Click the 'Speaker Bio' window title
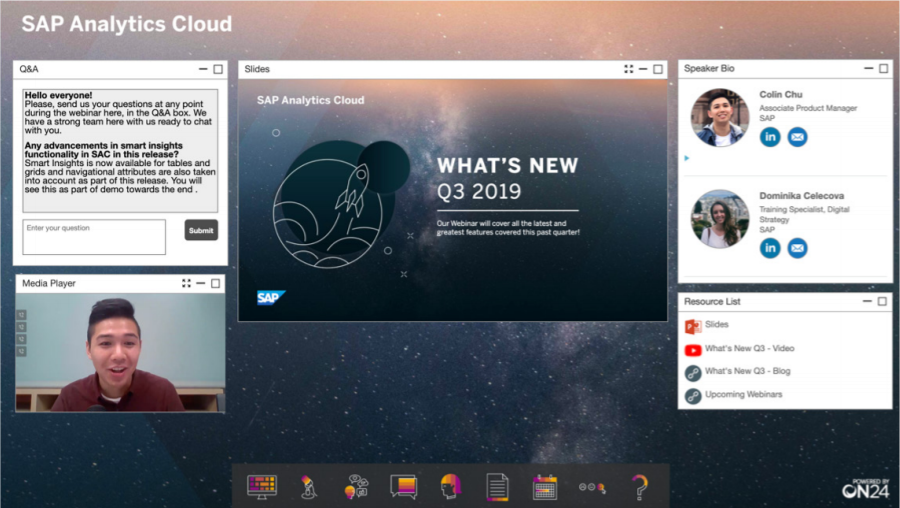The height and width of the screenshot is (508, 900). pyautogui.click(x=709, y=68)
